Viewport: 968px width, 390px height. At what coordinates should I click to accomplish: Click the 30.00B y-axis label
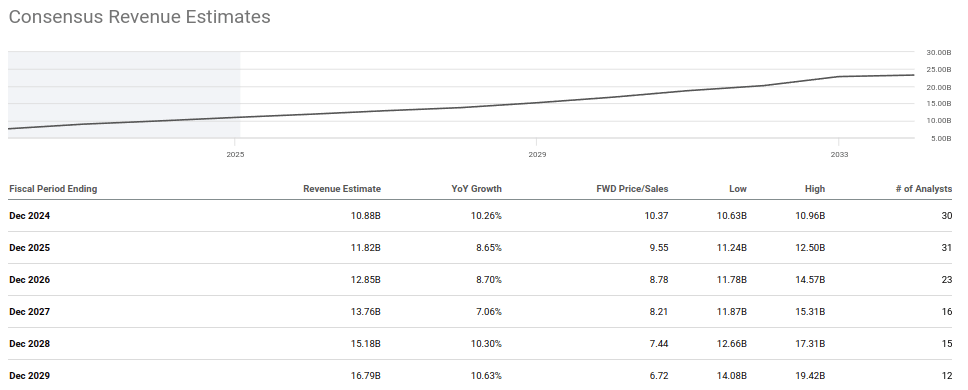click(938, 53)
